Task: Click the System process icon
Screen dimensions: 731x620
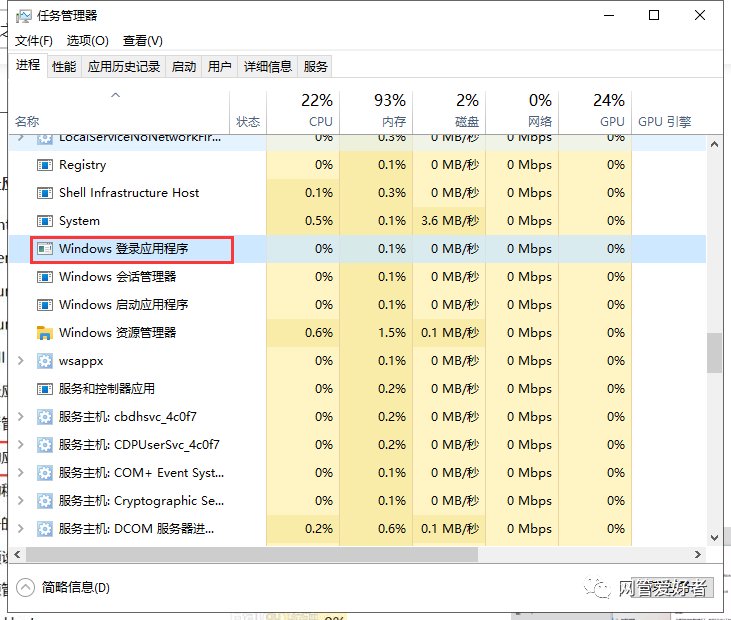Action: pos(45,221)
